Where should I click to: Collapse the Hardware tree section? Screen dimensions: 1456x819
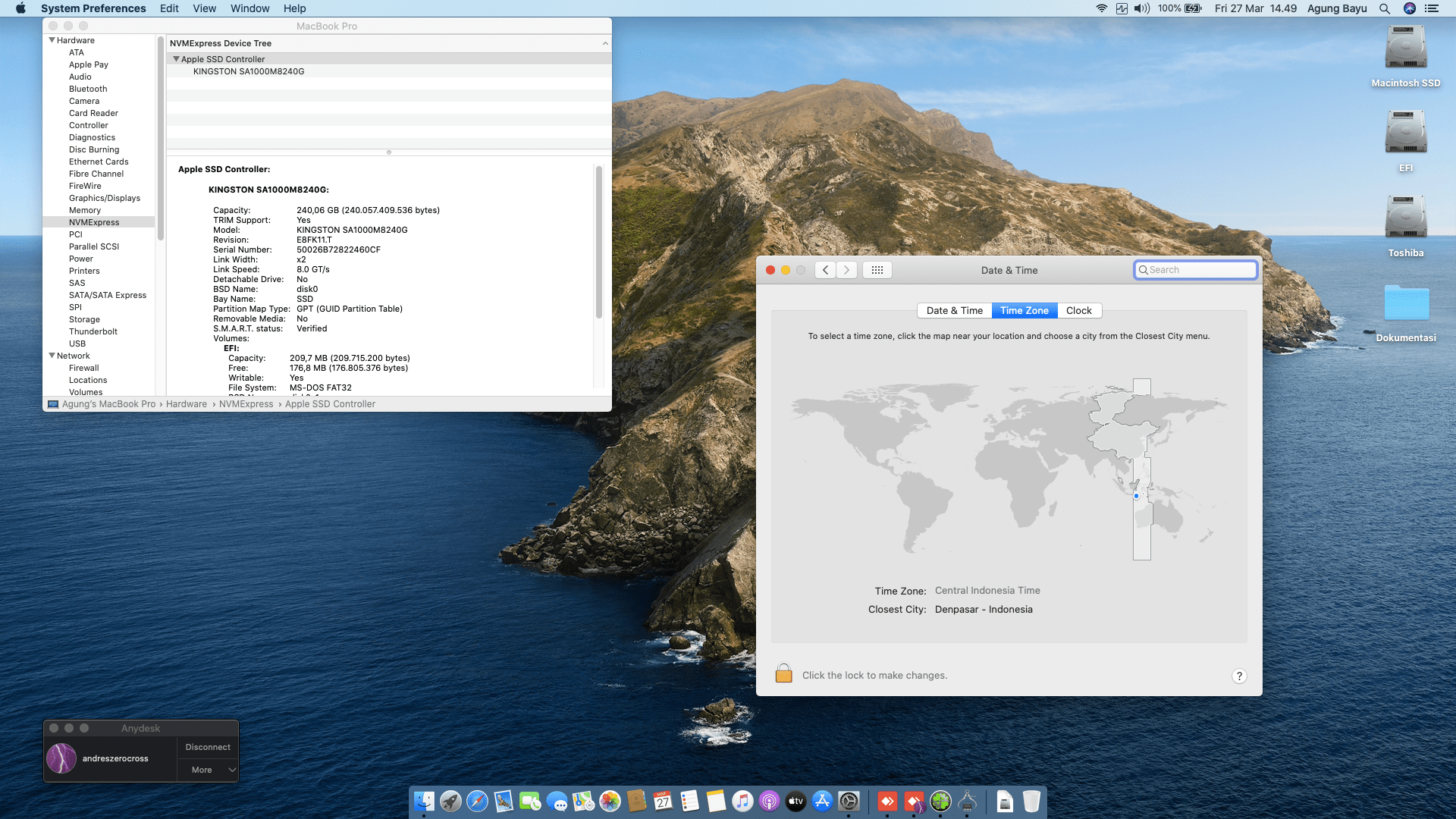click(52, 40)
